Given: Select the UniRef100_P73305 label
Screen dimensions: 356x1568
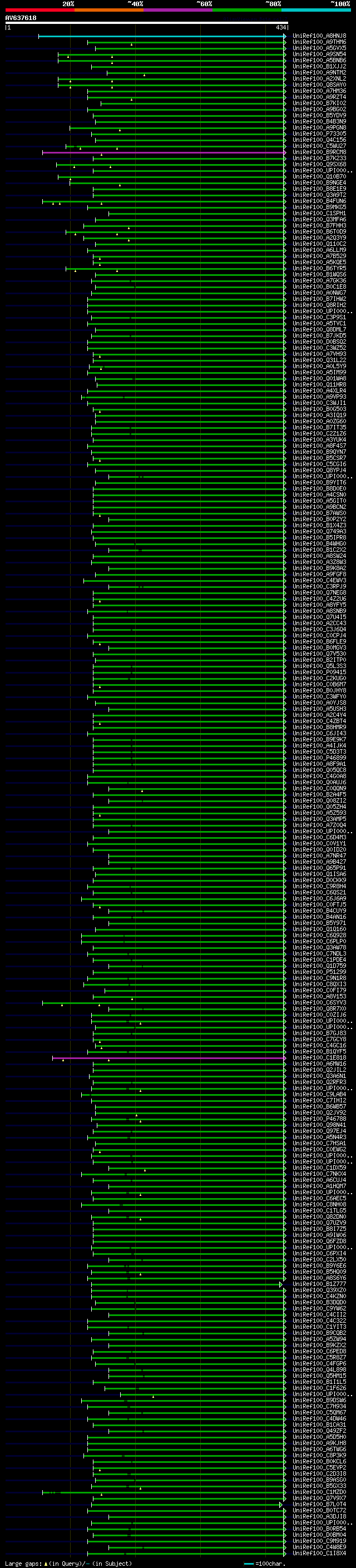Looking at the screenshot, I should tap(319, 134).
